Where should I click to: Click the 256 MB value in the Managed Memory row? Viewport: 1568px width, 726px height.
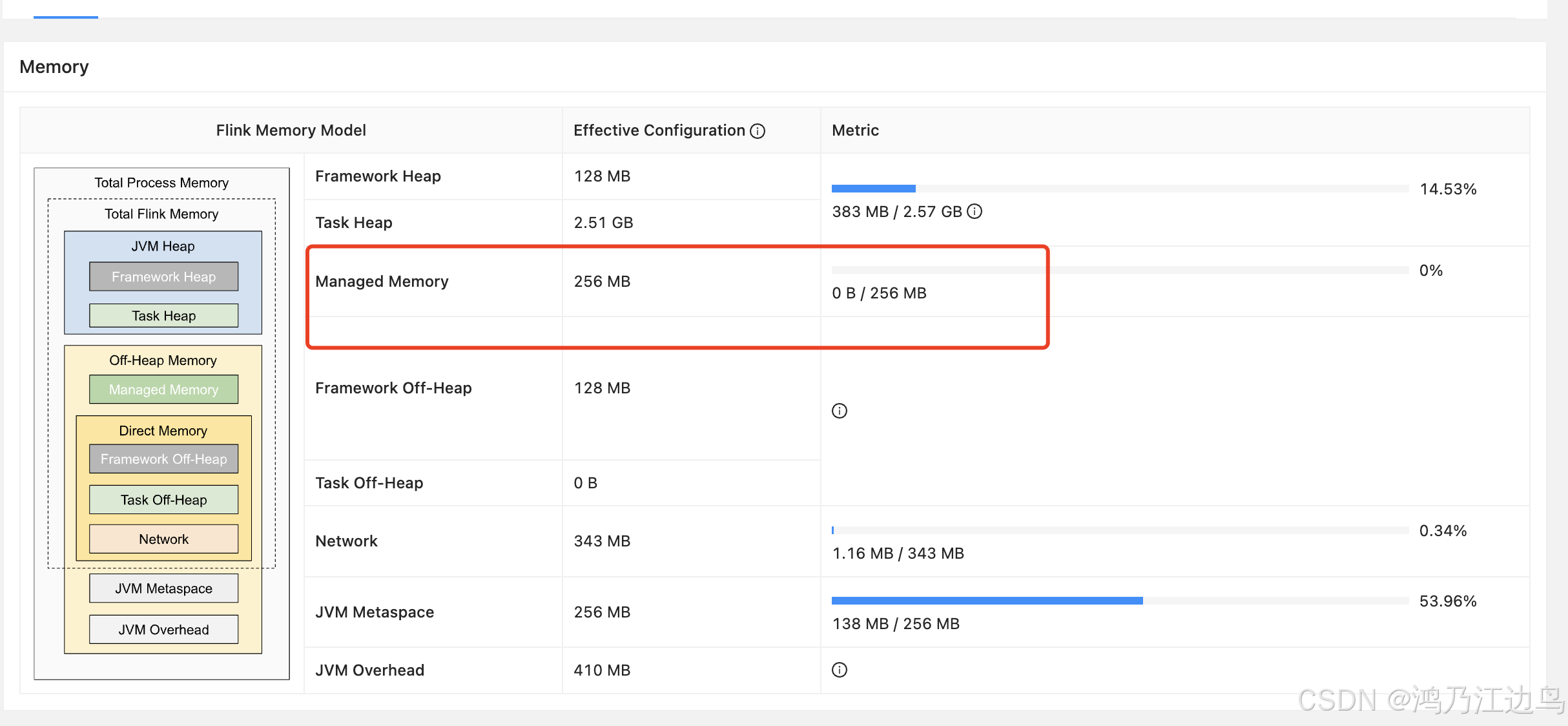pyautogui.click(x=602, y=282)
